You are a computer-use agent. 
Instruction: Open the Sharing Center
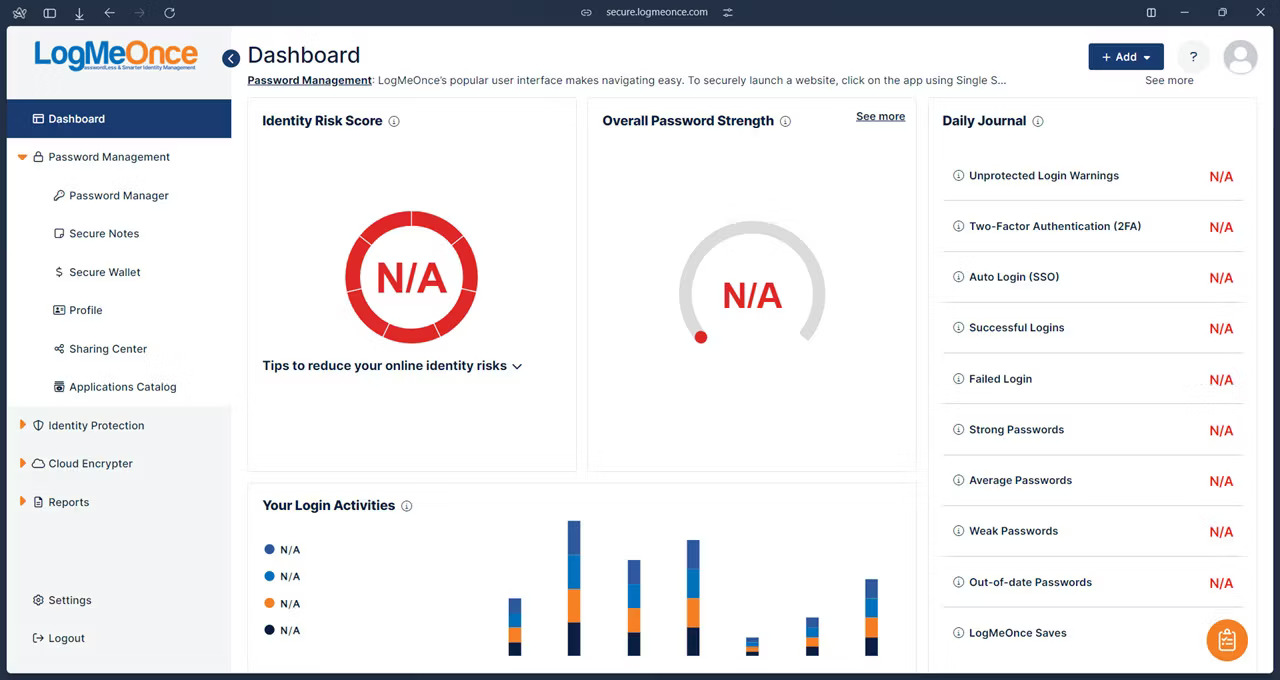point(108,348)
